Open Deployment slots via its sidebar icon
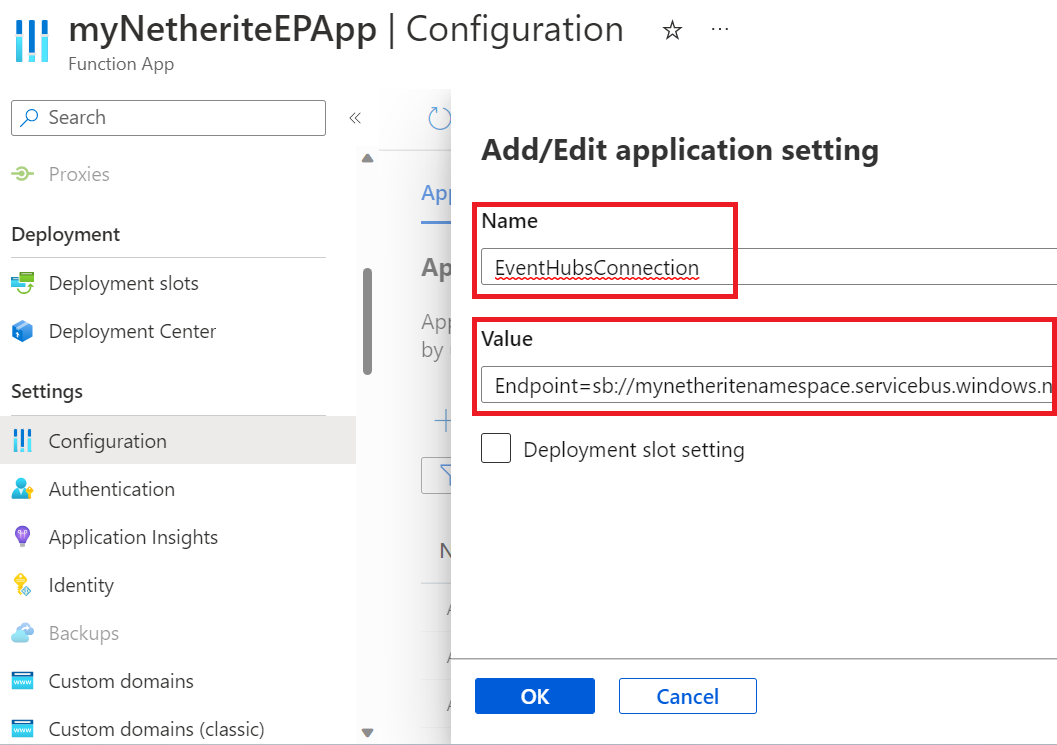 pos(22,283)
